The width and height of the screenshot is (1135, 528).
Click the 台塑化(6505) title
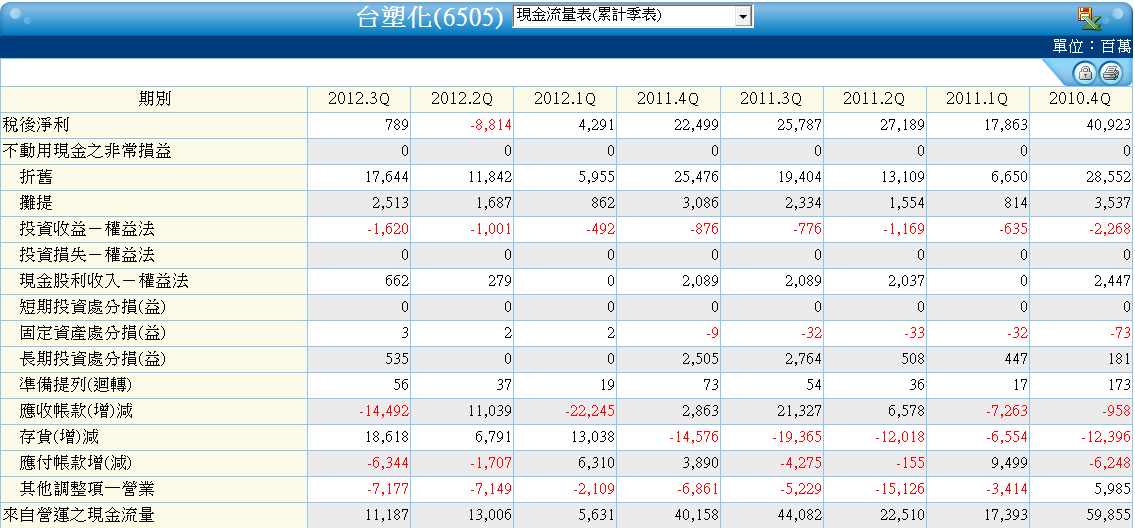pos(430,17)
